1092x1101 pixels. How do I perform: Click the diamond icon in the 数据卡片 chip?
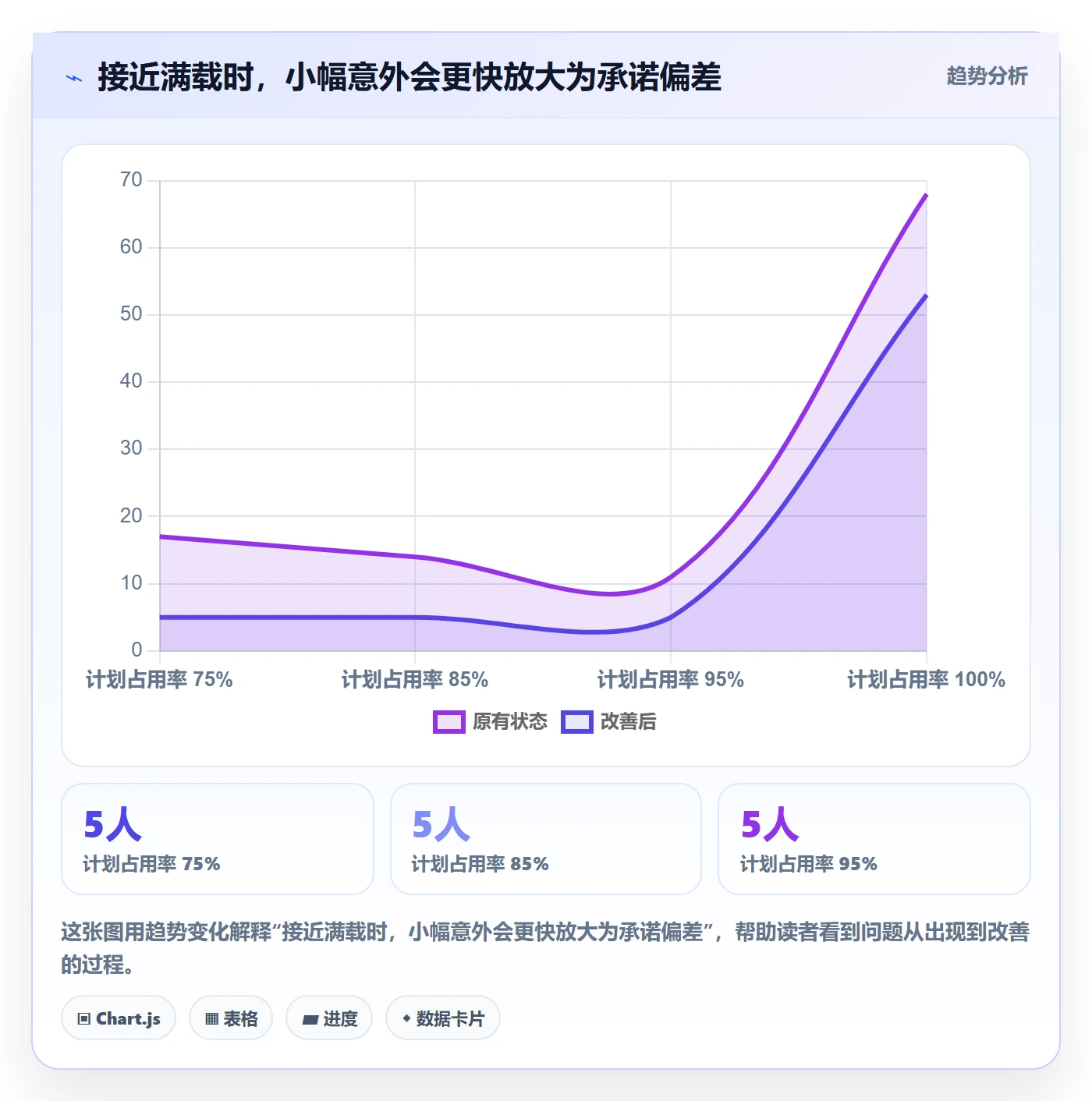pos(406,1018)
